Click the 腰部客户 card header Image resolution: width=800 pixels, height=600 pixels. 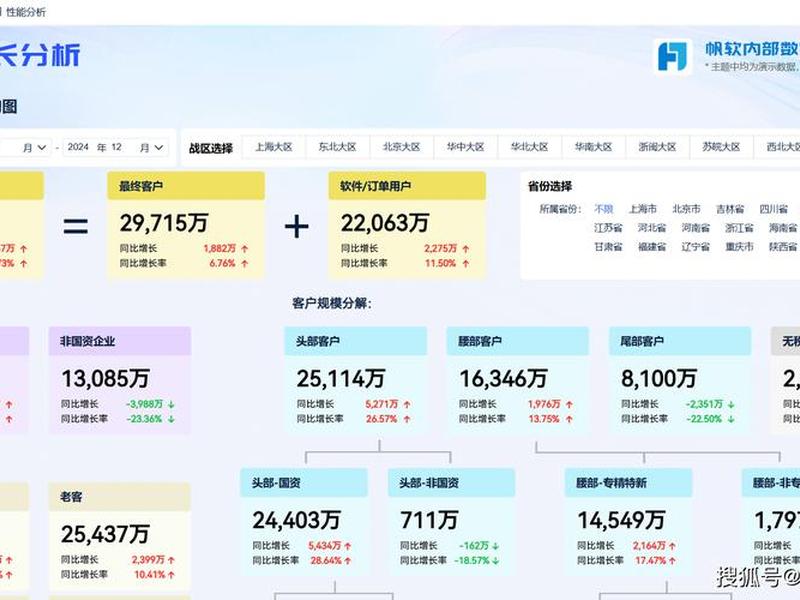[x=518, y=341]
